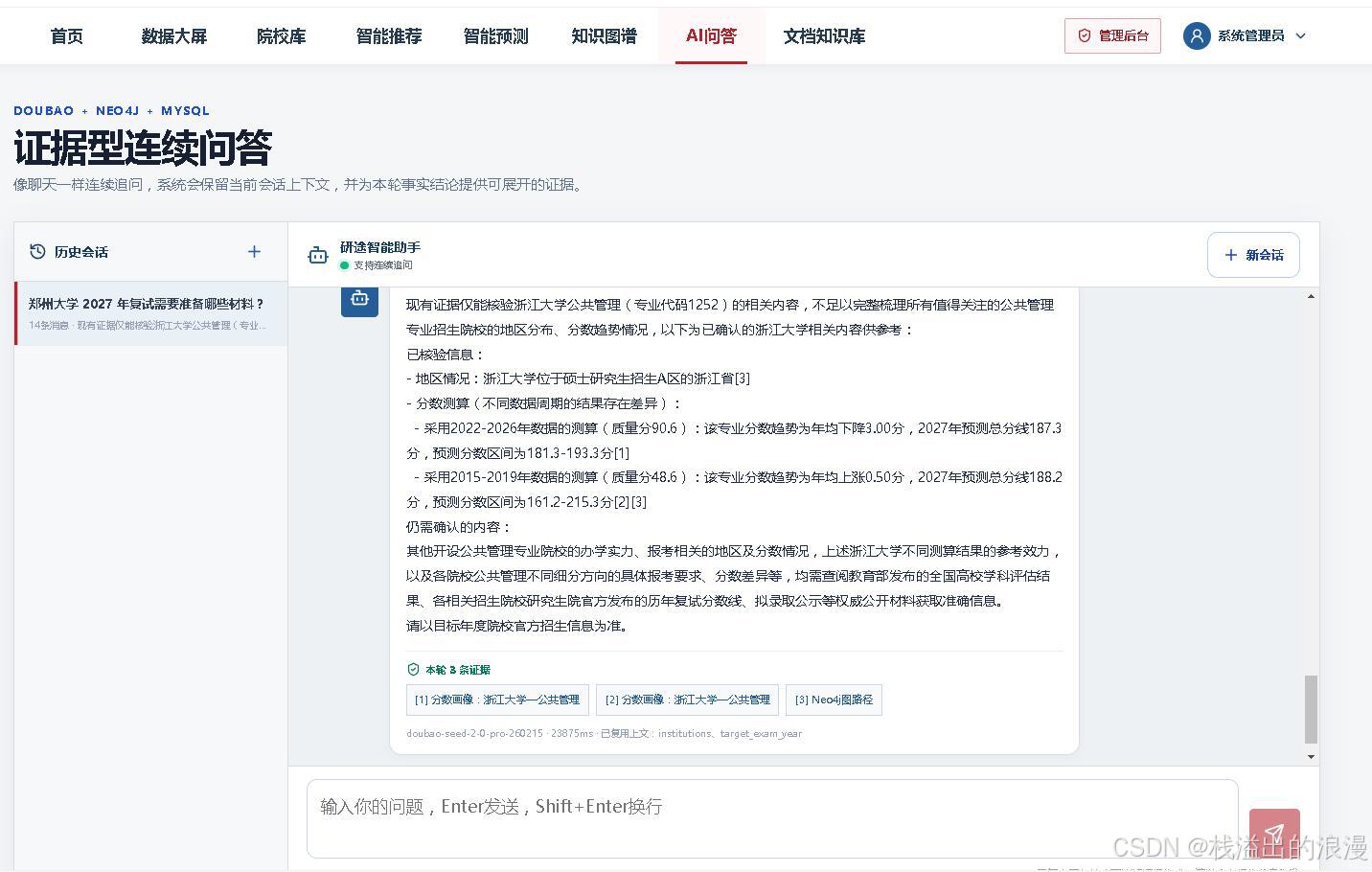
Task: Add conversation with plus icon in 历史会话
Action: pos(254,251)
